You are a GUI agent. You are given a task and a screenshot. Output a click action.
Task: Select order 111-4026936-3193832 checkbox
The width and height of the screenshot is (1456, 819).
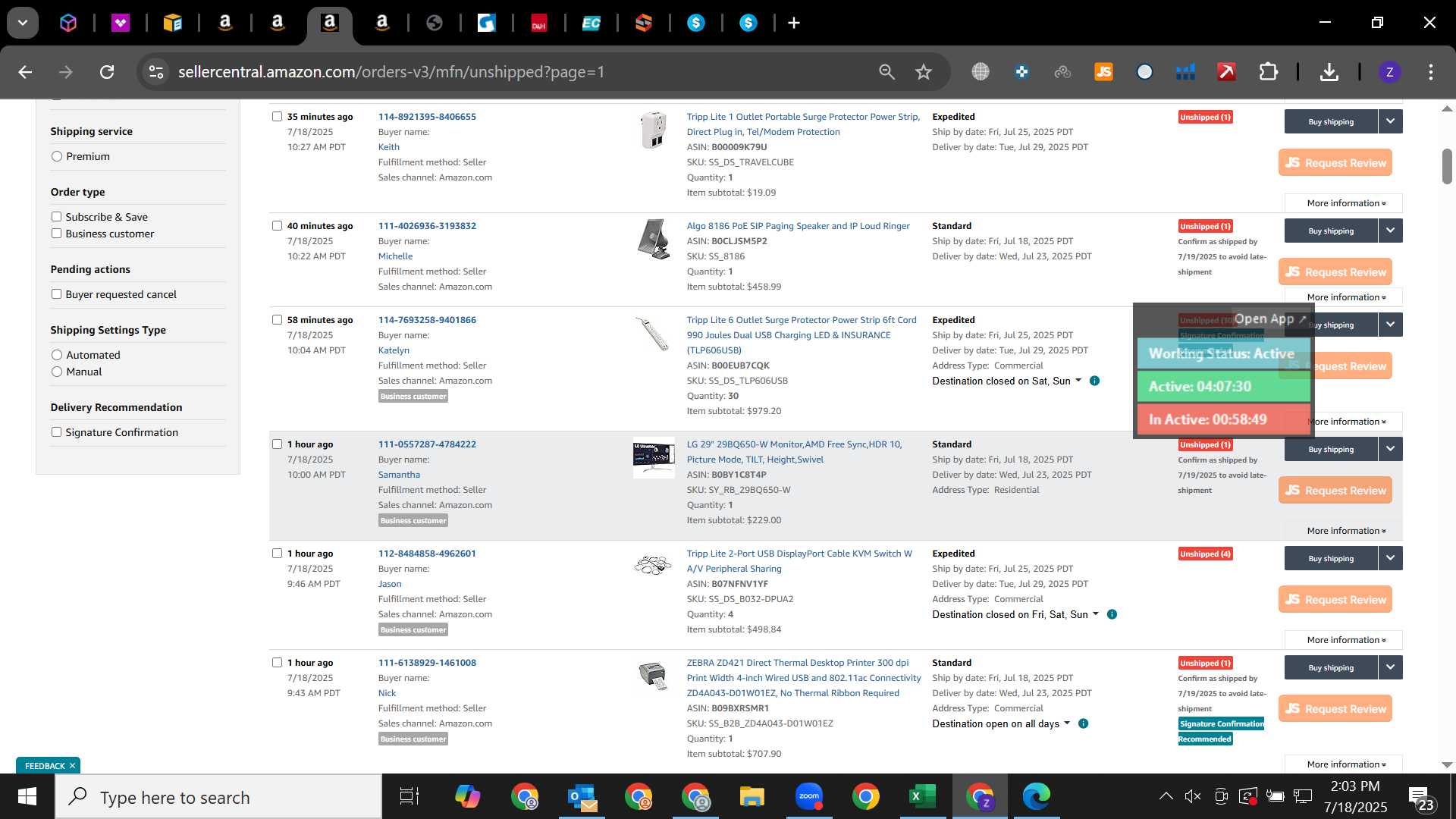pos(277,226)
